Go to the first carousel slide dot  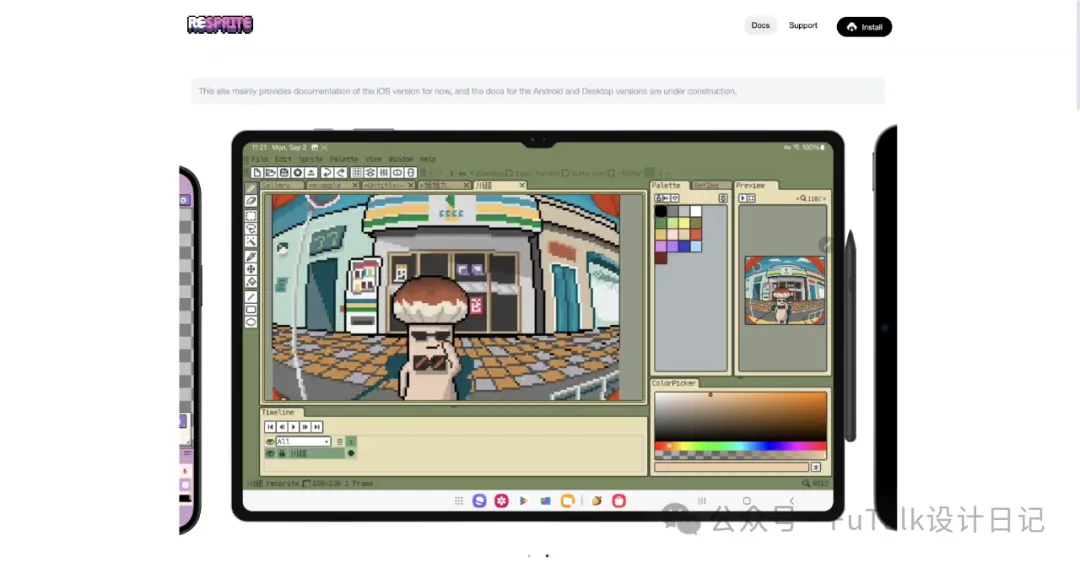pos(529,555)
